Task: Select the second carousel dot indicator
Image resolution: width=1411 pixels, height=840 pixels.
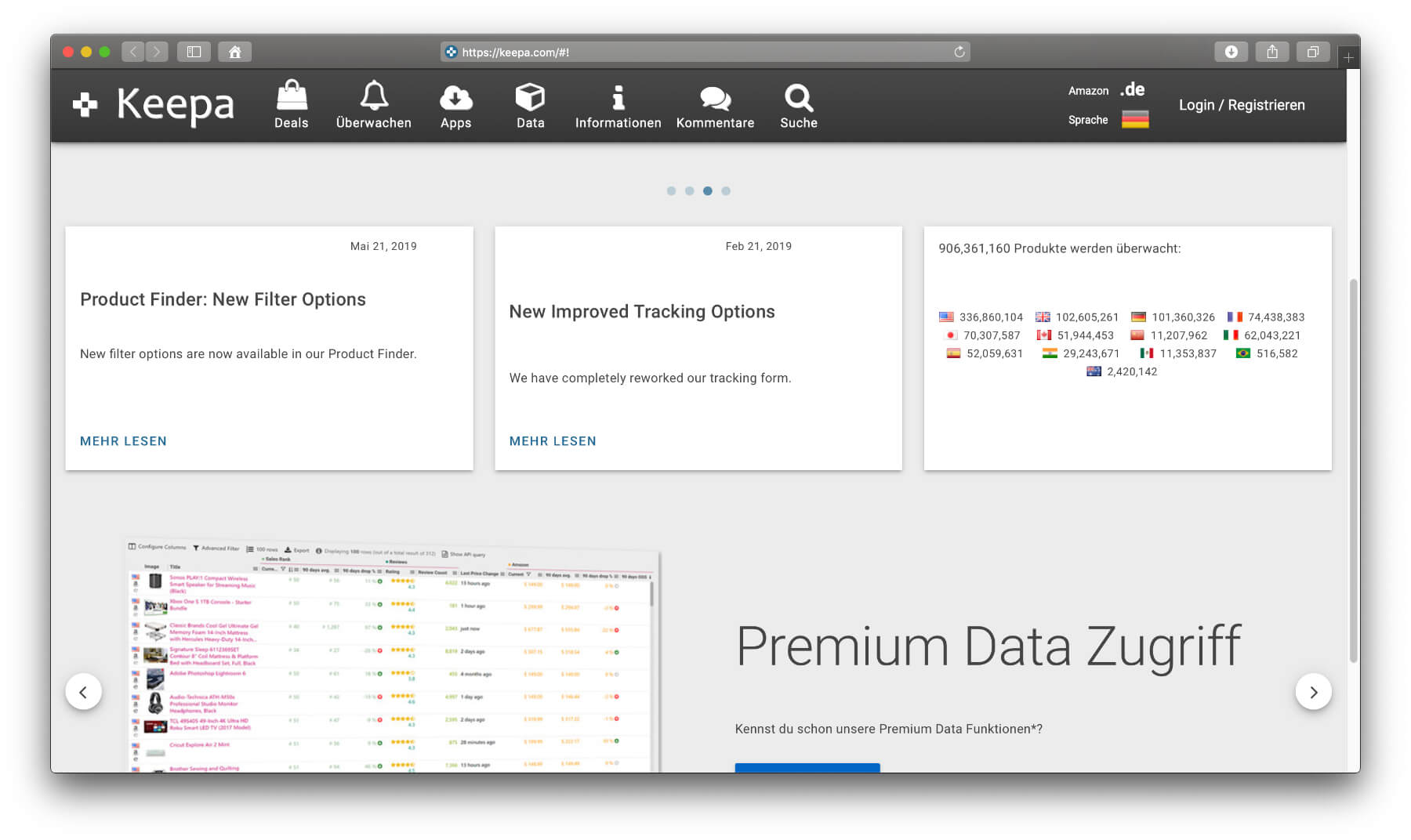Action: pos(689,191)
